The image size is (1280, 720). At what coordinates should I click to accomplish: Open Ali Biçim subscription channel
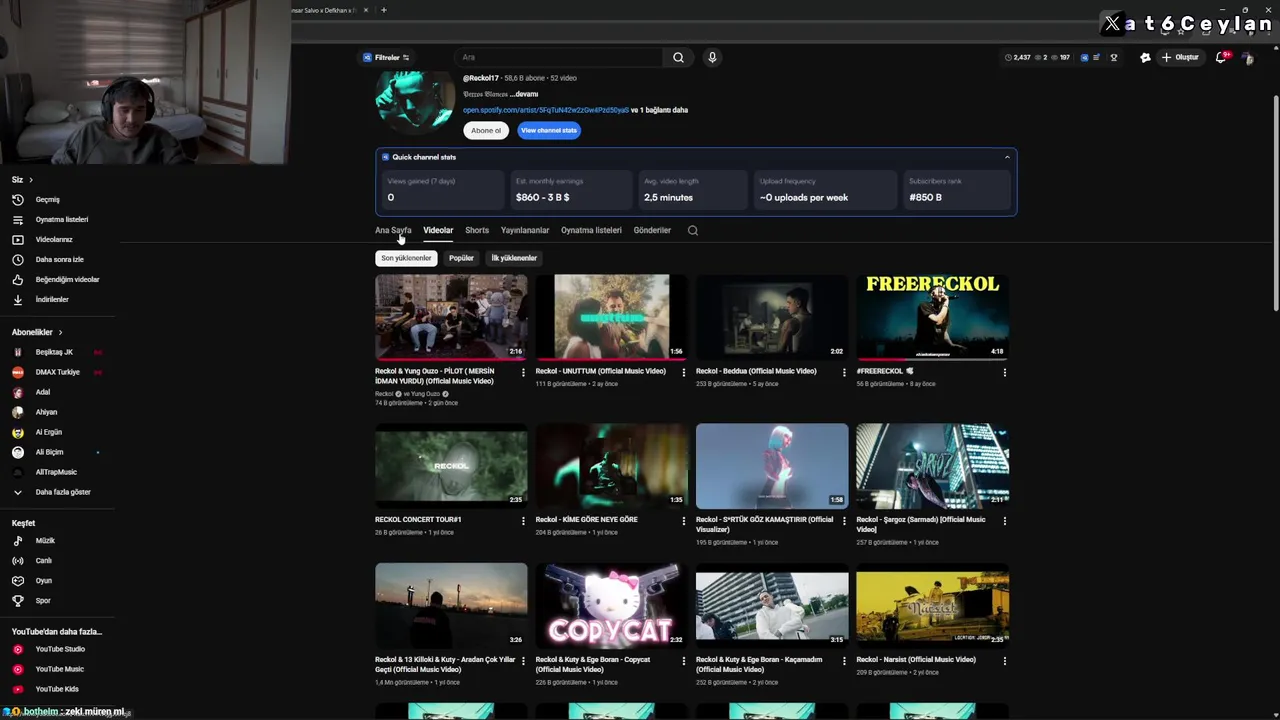(x=50, y=452)
